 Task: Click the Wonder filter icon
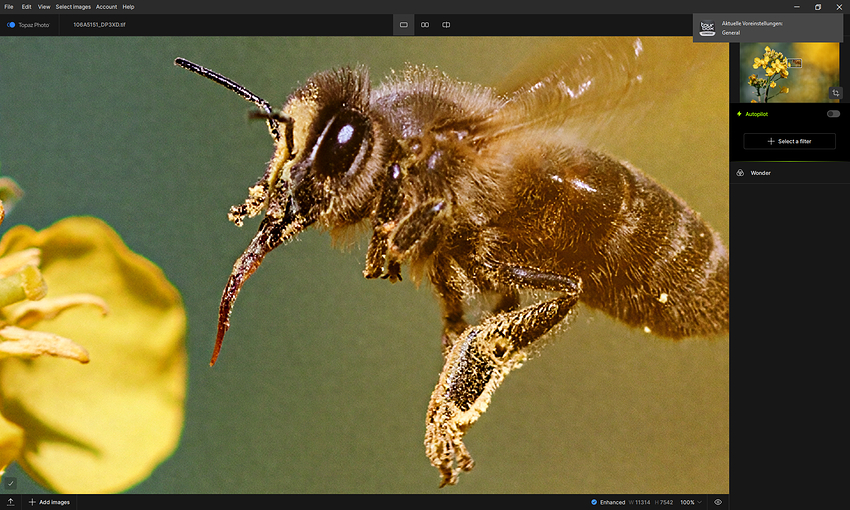(x=740, y=173)
